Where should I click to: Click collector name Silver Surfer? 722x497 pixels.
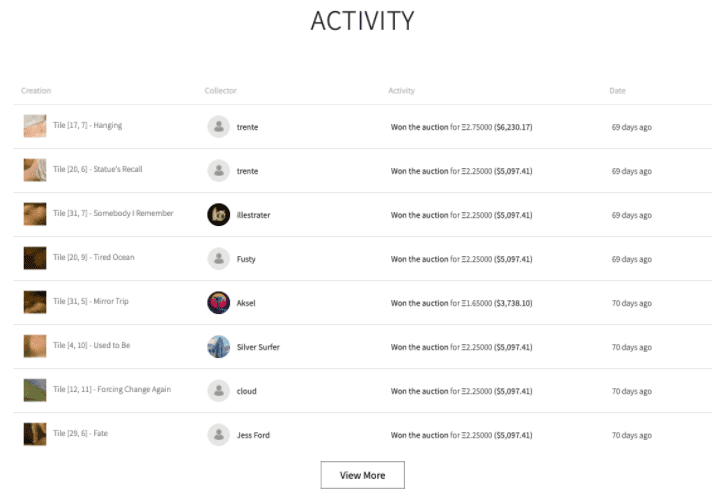[x=258, y=347]
